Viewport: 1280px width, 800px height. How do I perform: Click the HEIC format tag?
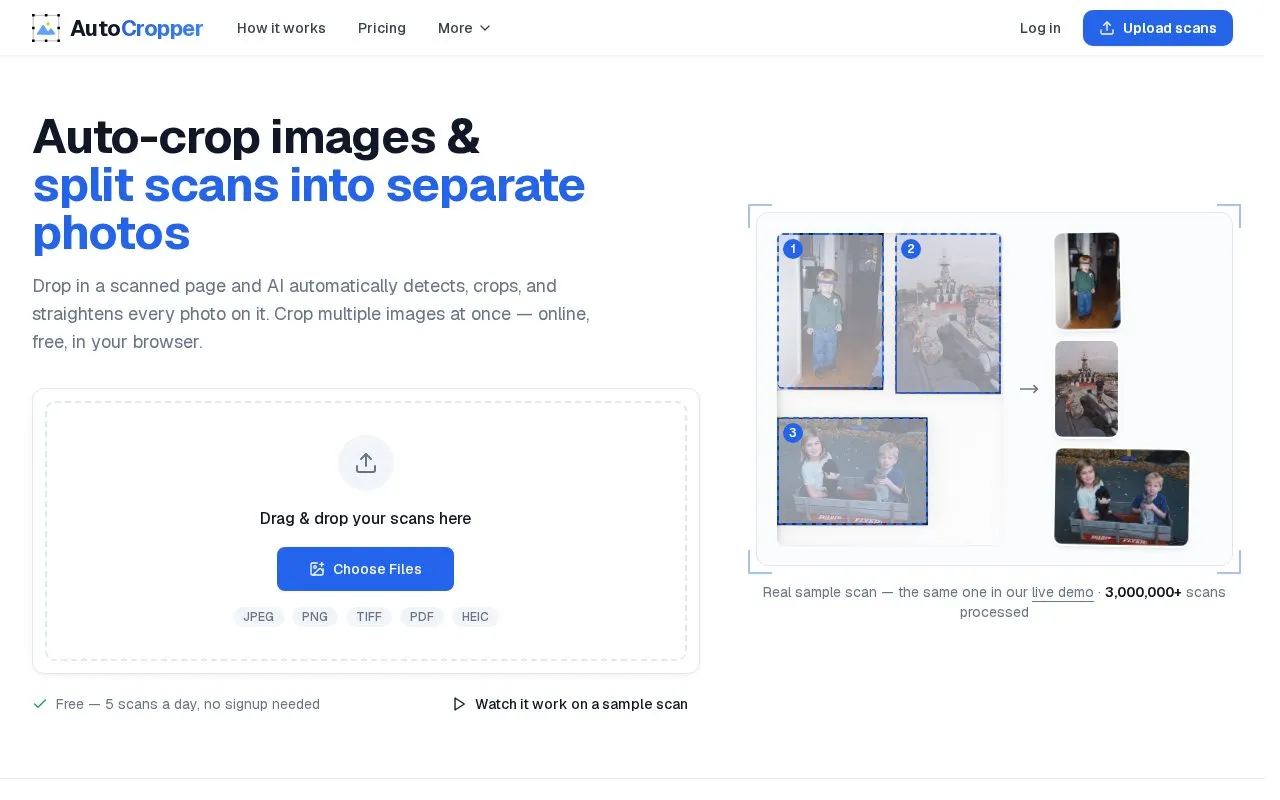pos(475,617)
